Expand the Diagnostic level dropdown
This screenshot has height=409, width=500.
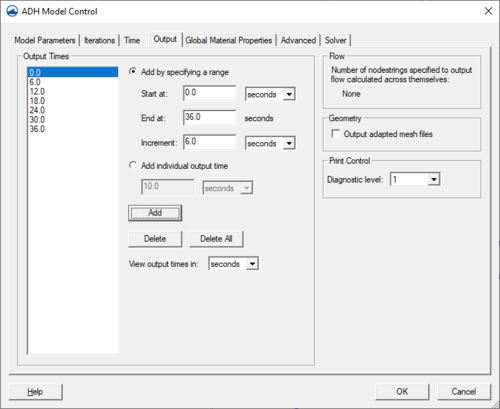click(x=415, y=179)
